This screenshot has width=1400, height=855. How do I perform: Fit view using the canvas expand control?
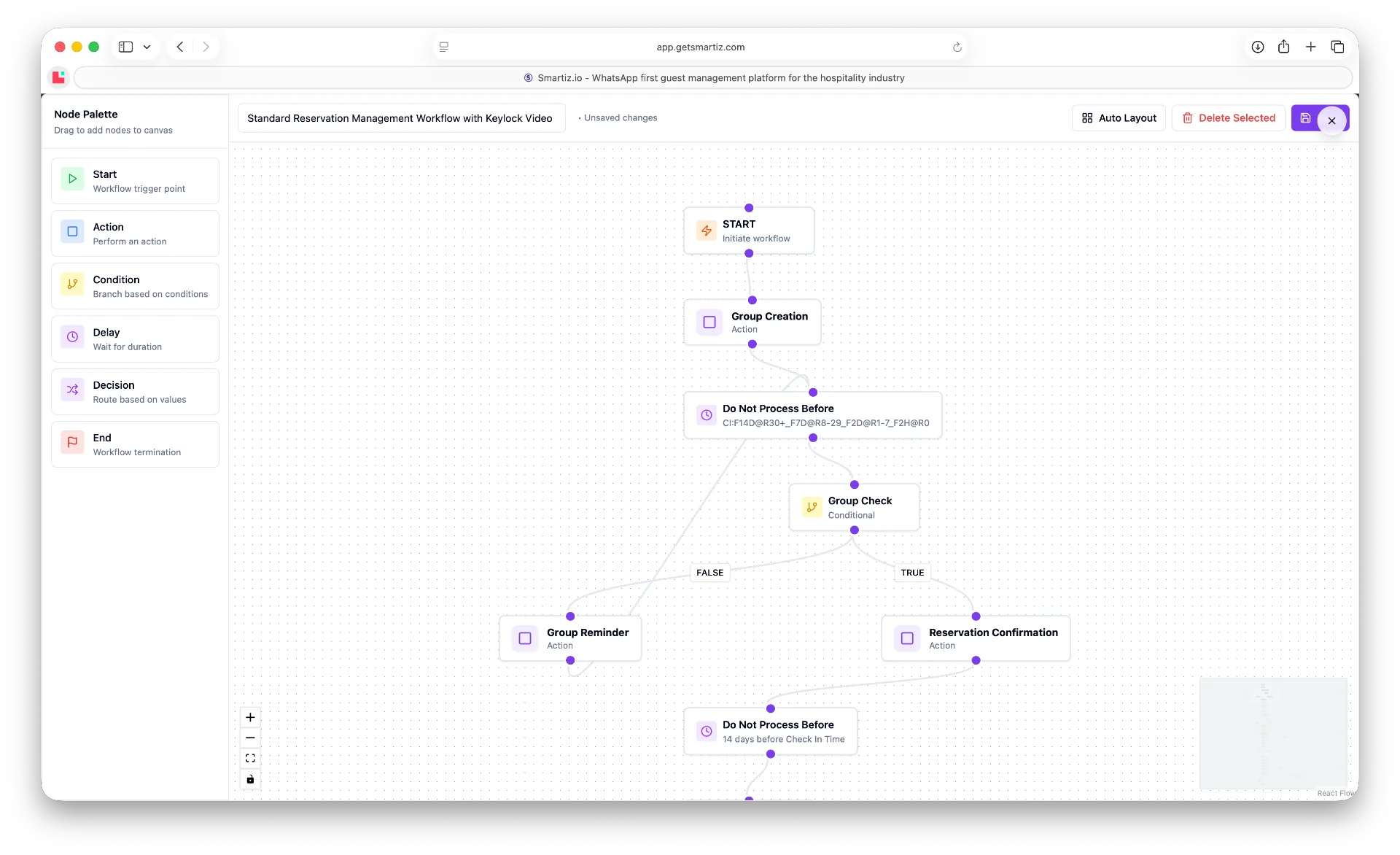pyautogui.click(x=250, y=759)
